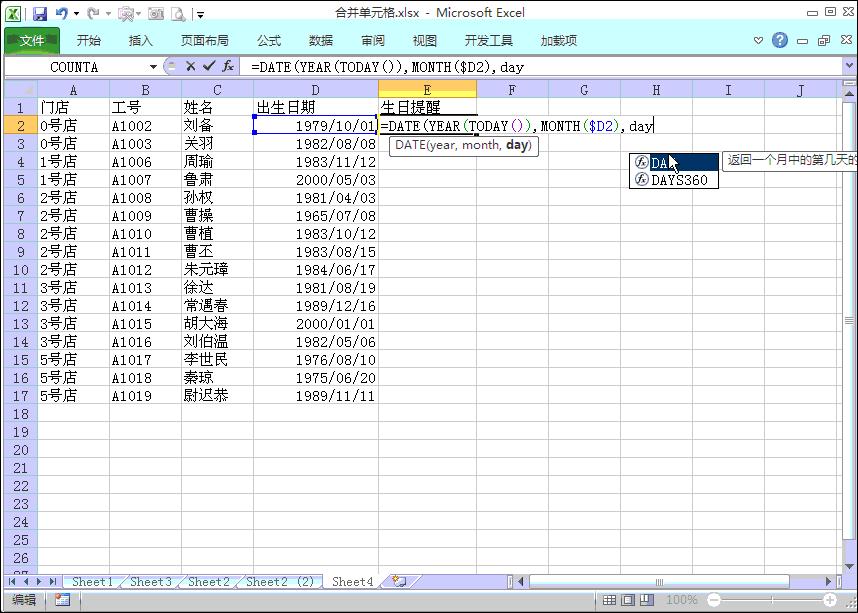This screenshot has height=613, width=858.
Task: Click the macro record icon in status bar
Action: pyautogui.click(x=62, y=600)
